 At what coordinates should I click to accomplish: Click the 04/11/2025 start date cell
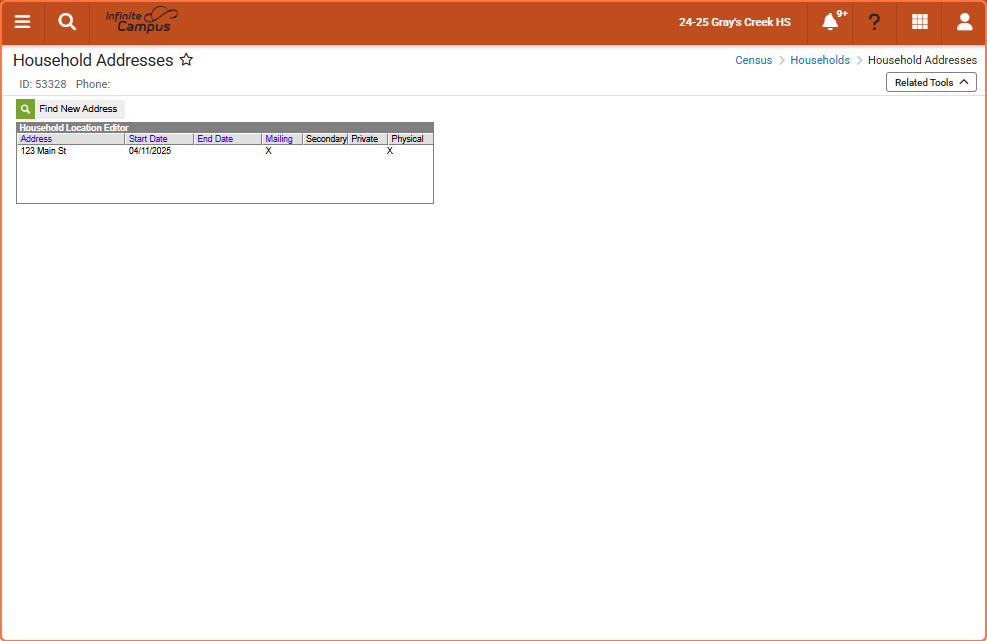pyautogui.click(x=150, y=151)
